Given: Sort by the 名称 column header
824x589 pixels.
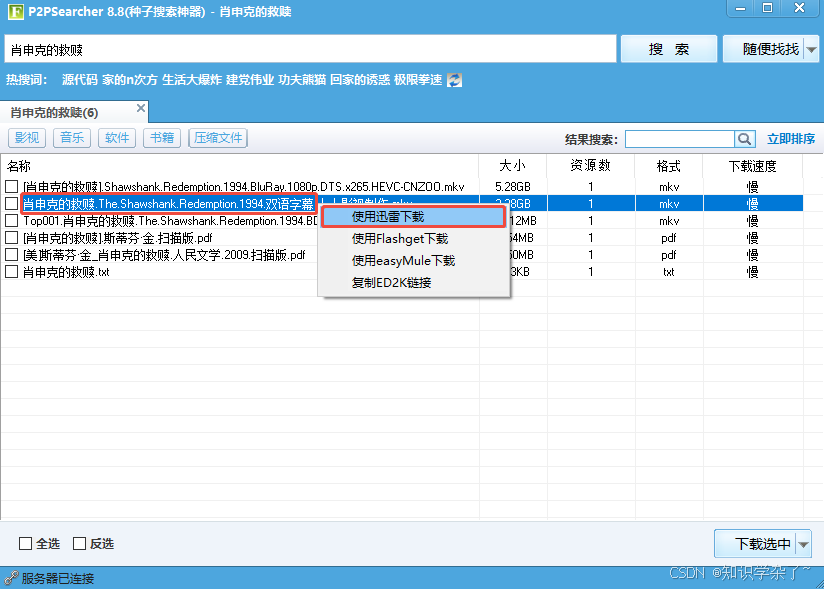Looking at the screenshot, I should [x=240, y=166].
